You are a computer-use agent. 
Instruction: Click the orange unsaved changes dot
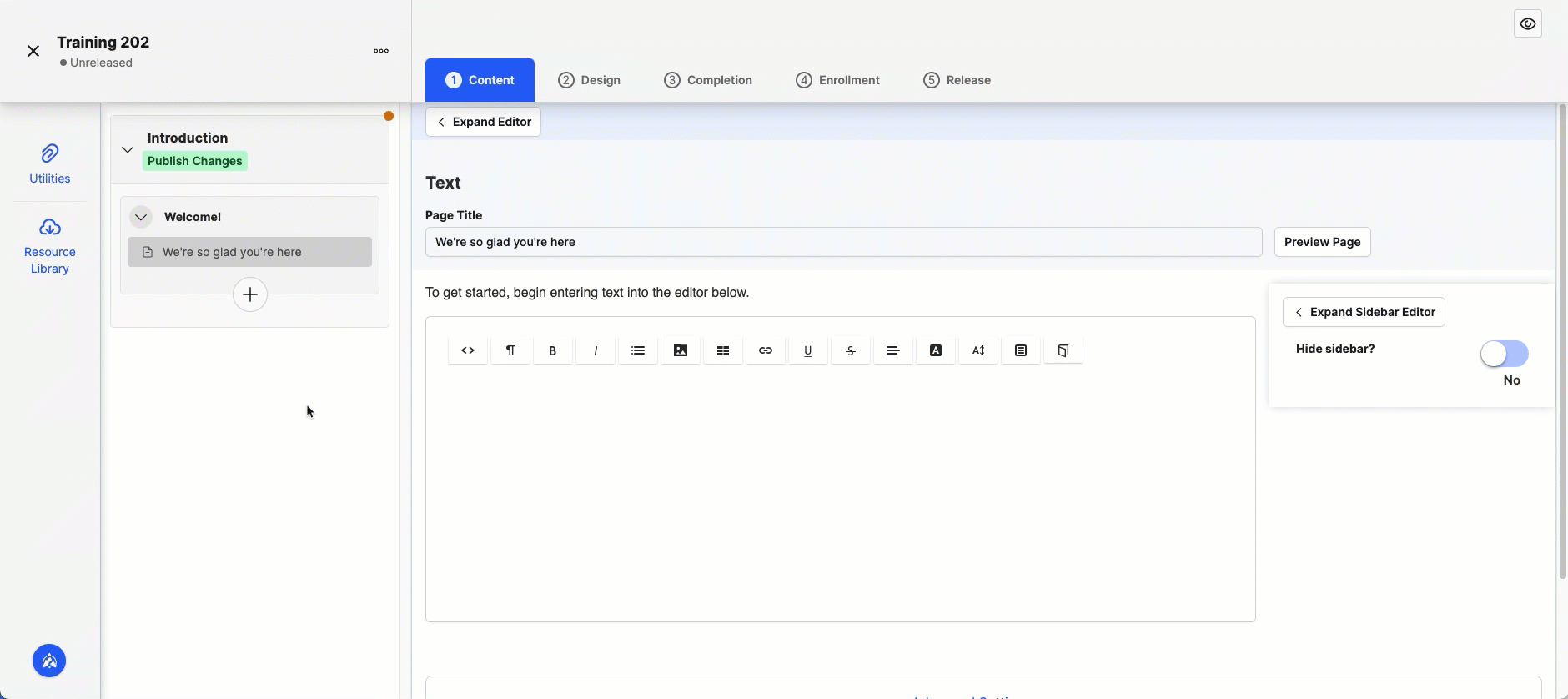tap(389, 116)
